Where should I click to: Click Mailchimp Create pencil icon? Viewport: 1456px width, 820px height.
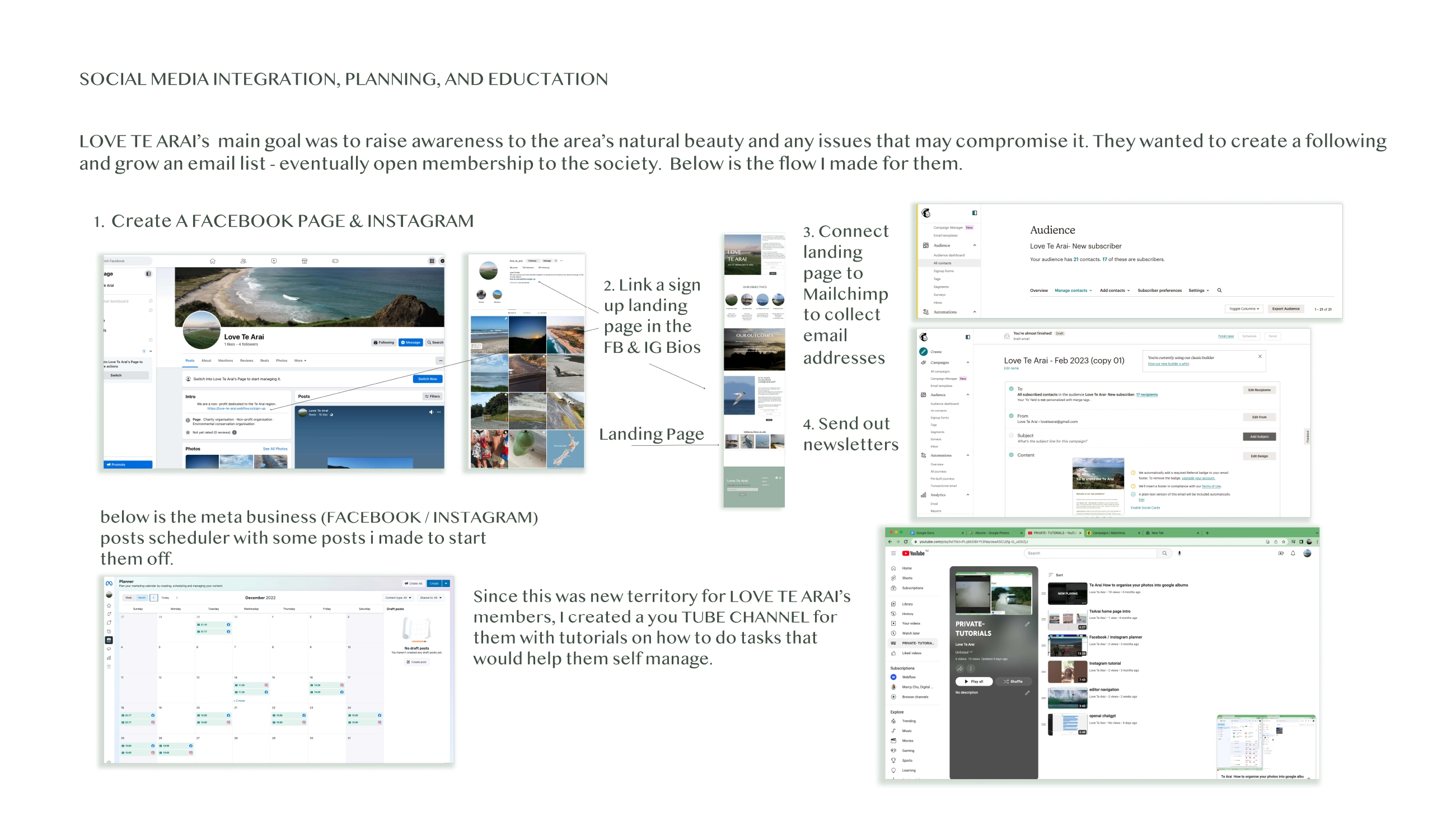(924, 351)
